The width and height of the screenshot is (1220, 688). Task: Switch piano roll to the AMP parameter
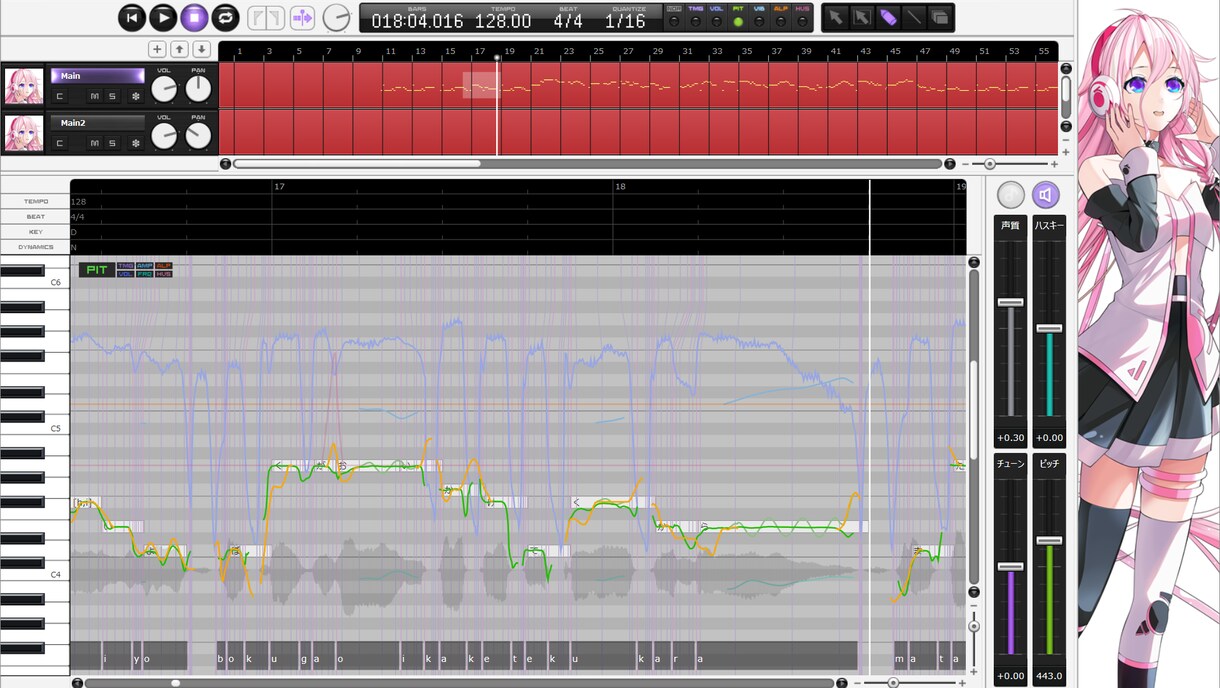click(x=144, y=266)
